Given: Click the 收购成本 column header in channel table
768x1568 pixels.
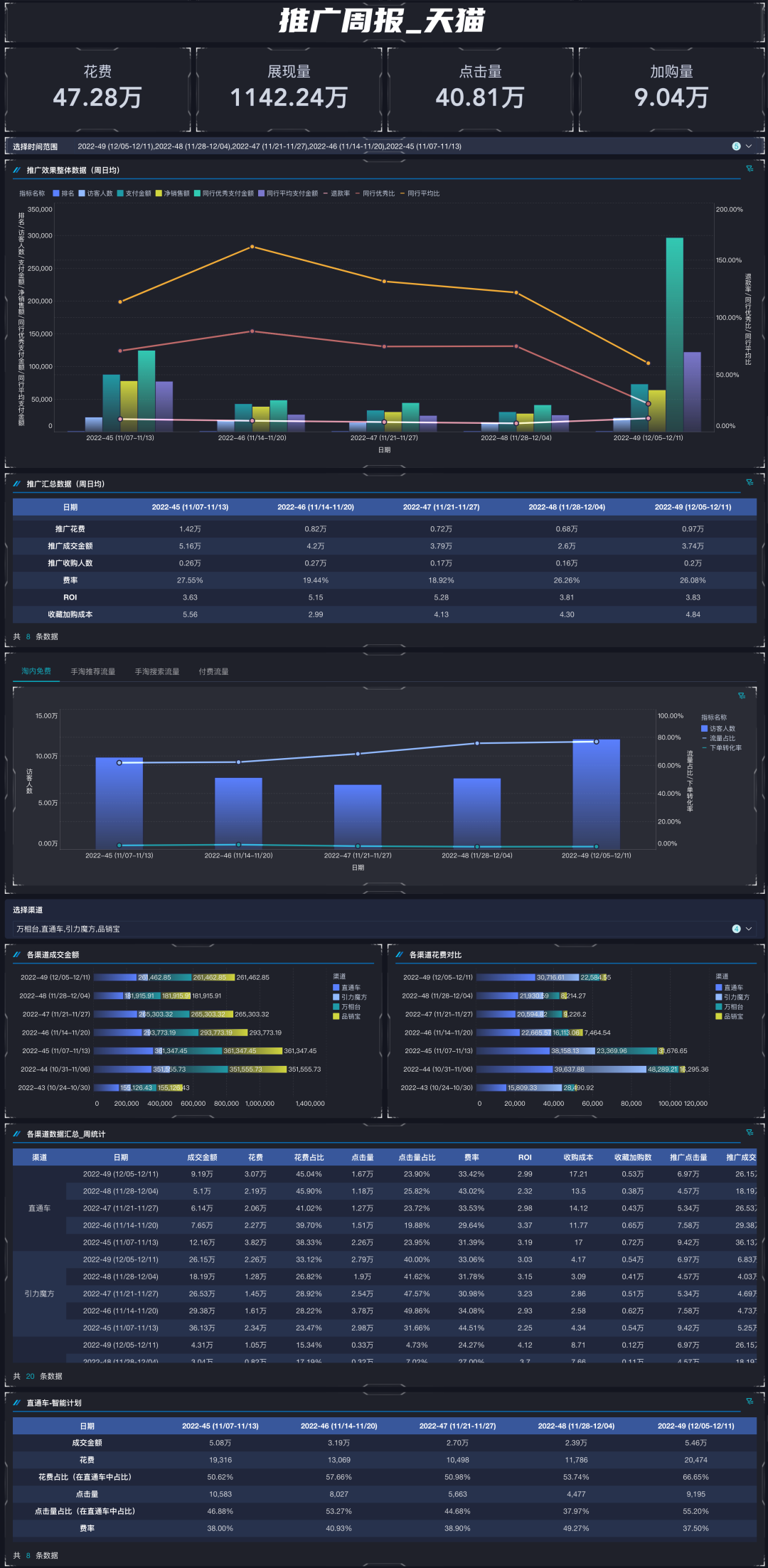Looking at the screenshot, I should (x=578, y=1157).
